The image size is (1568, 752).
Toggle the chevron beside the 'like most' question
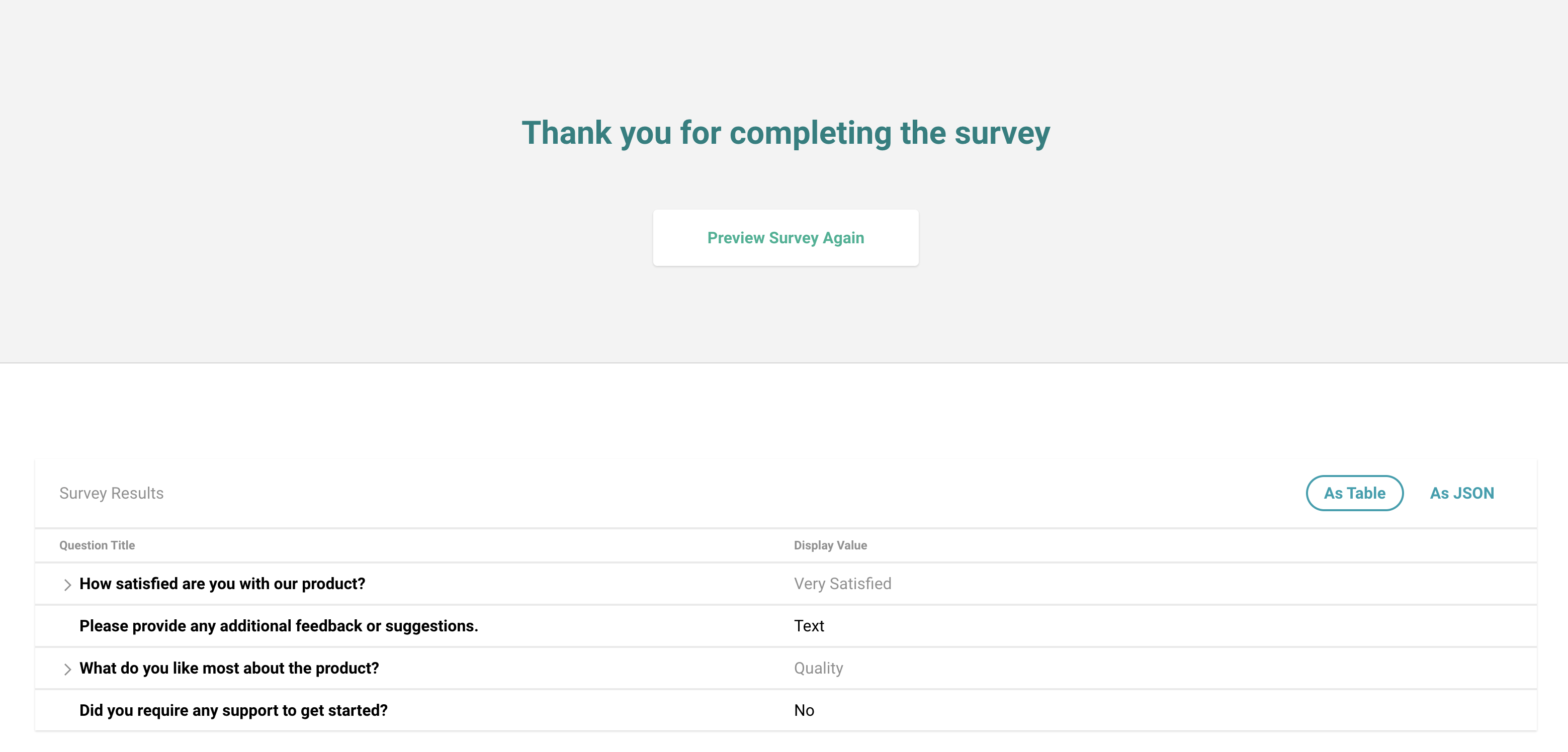point(67,669)
